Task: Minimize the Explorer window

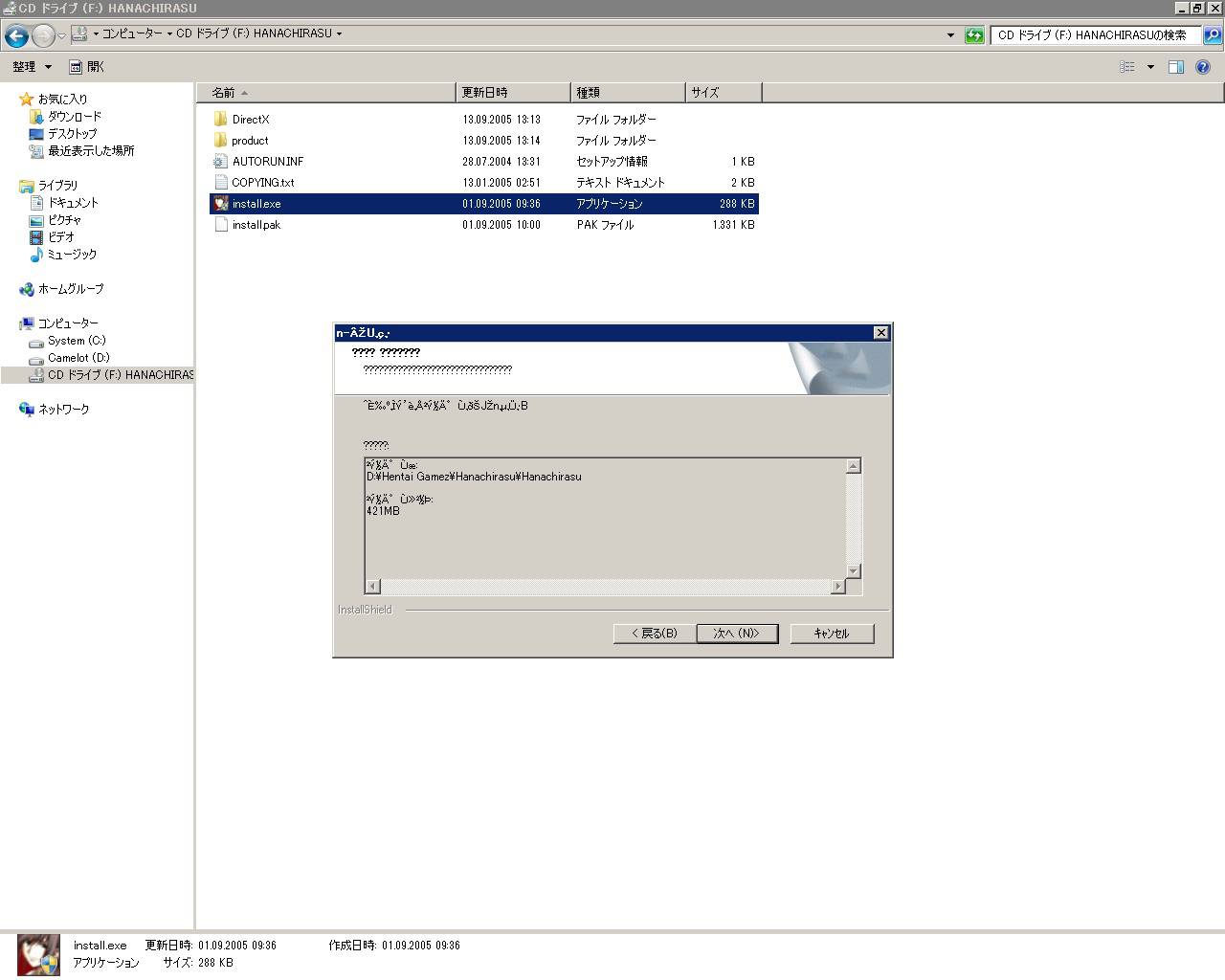Action: point(1181,8)
